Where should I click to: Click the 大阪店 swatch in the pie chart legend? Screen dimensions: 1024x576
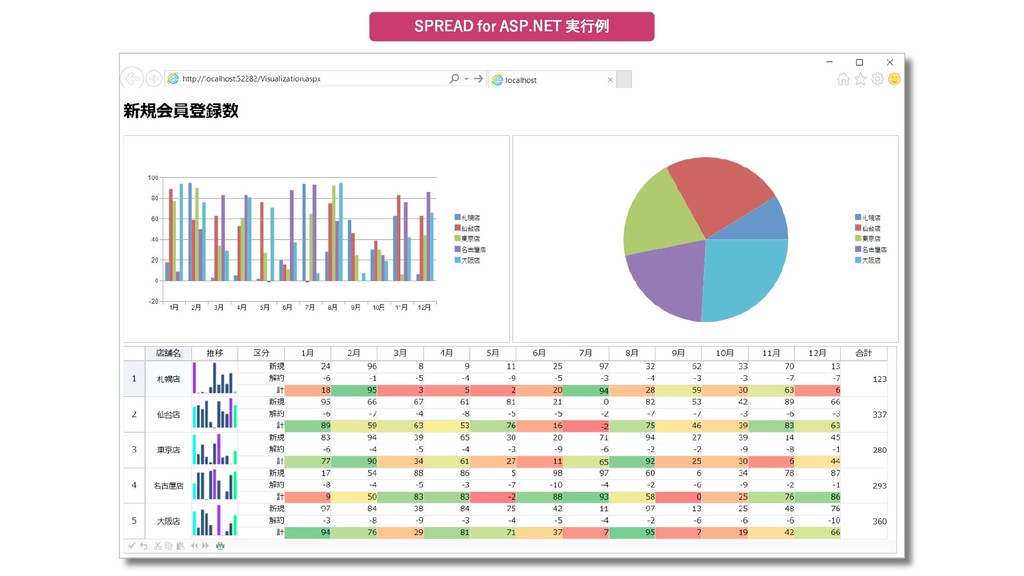click(858, 260)
